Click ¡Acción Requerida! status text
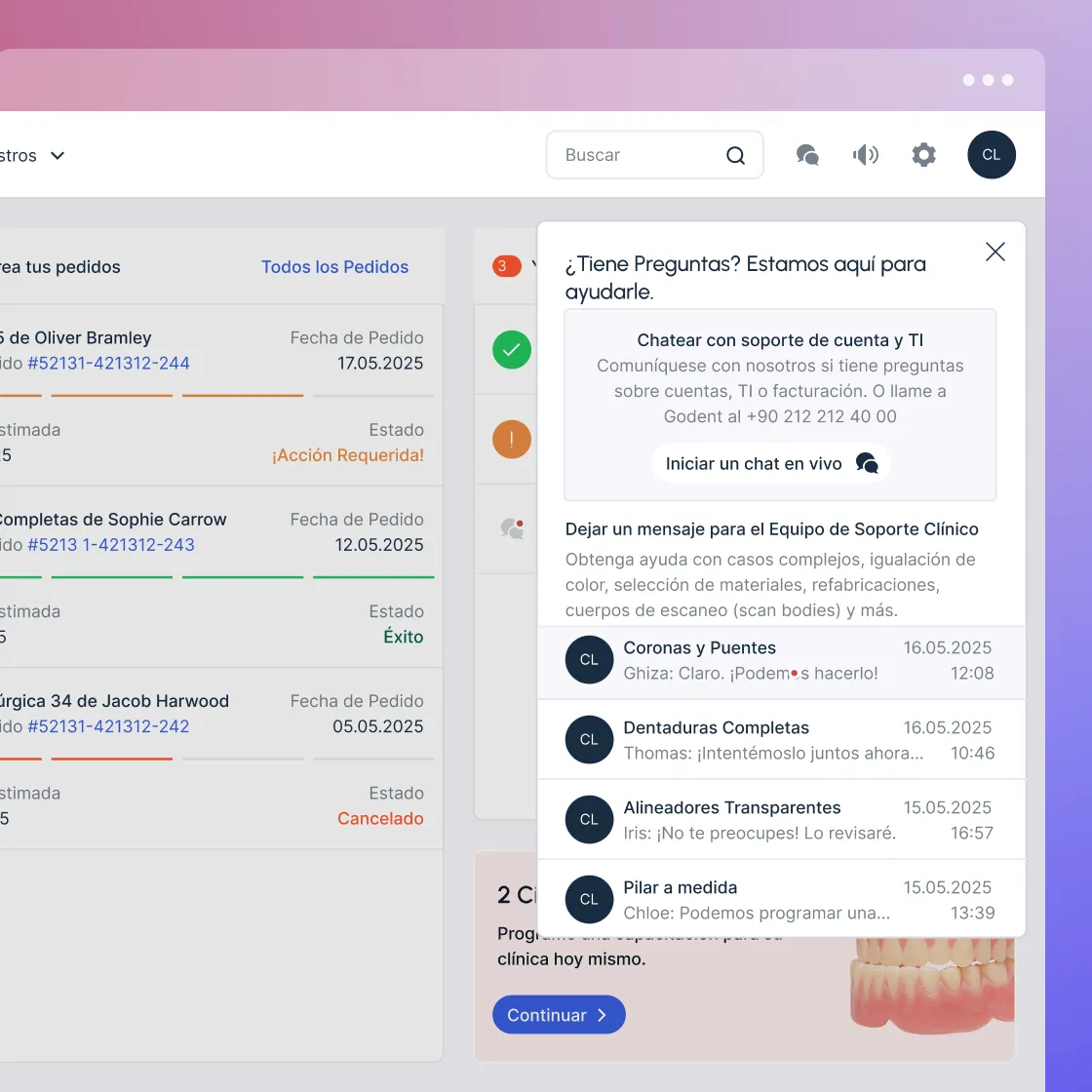The image size is (1092, 1092). point(347,454)
